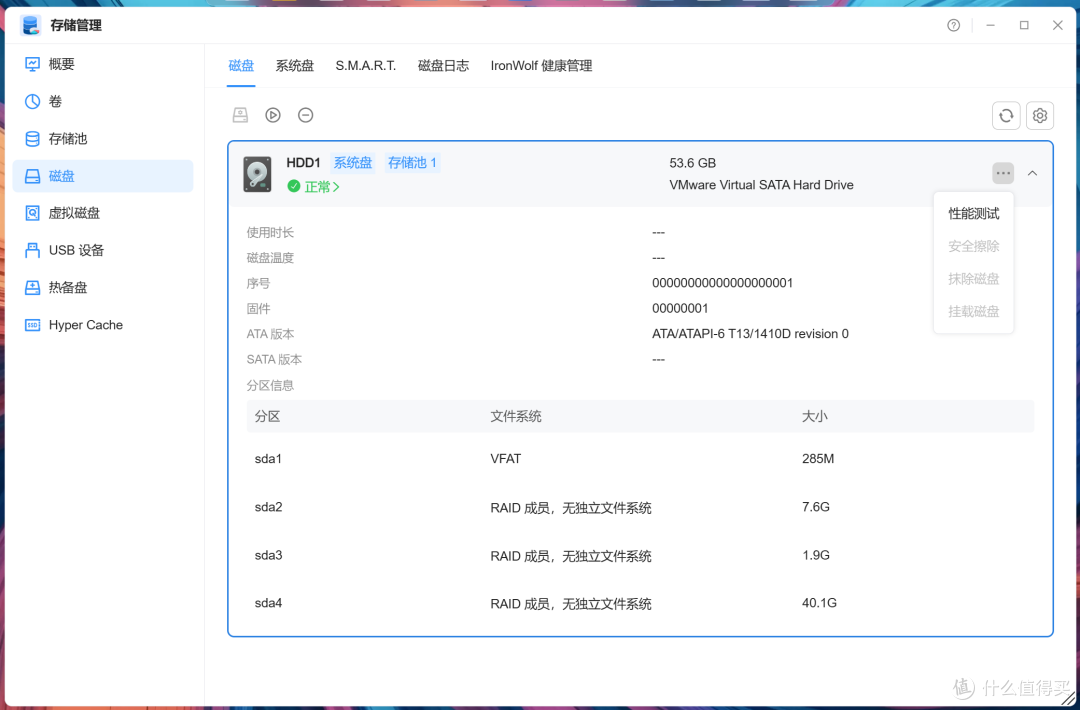Click the serial number 00000000000000000001
Image resolution: width=1080 pixels, height=710 pixels.
pos(723,283)
